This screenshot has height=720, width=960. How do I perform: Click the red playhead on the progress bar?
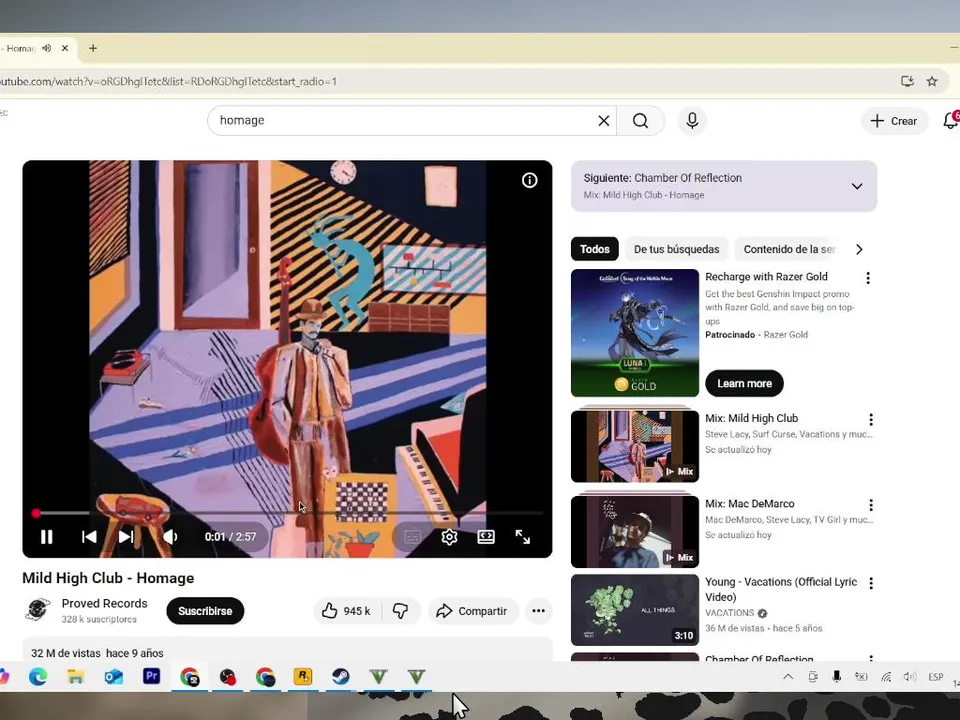pos(36,513)
